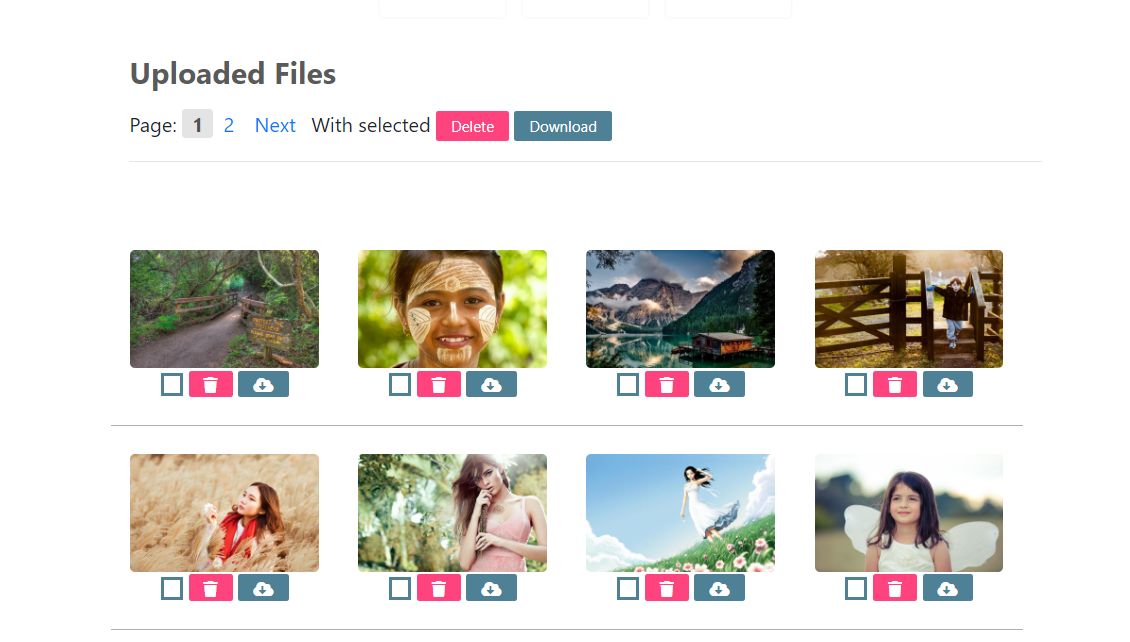Download the girl with fairy wings photo
Image resolution: width=1130 pixels, height=642 pixels.
947,589
